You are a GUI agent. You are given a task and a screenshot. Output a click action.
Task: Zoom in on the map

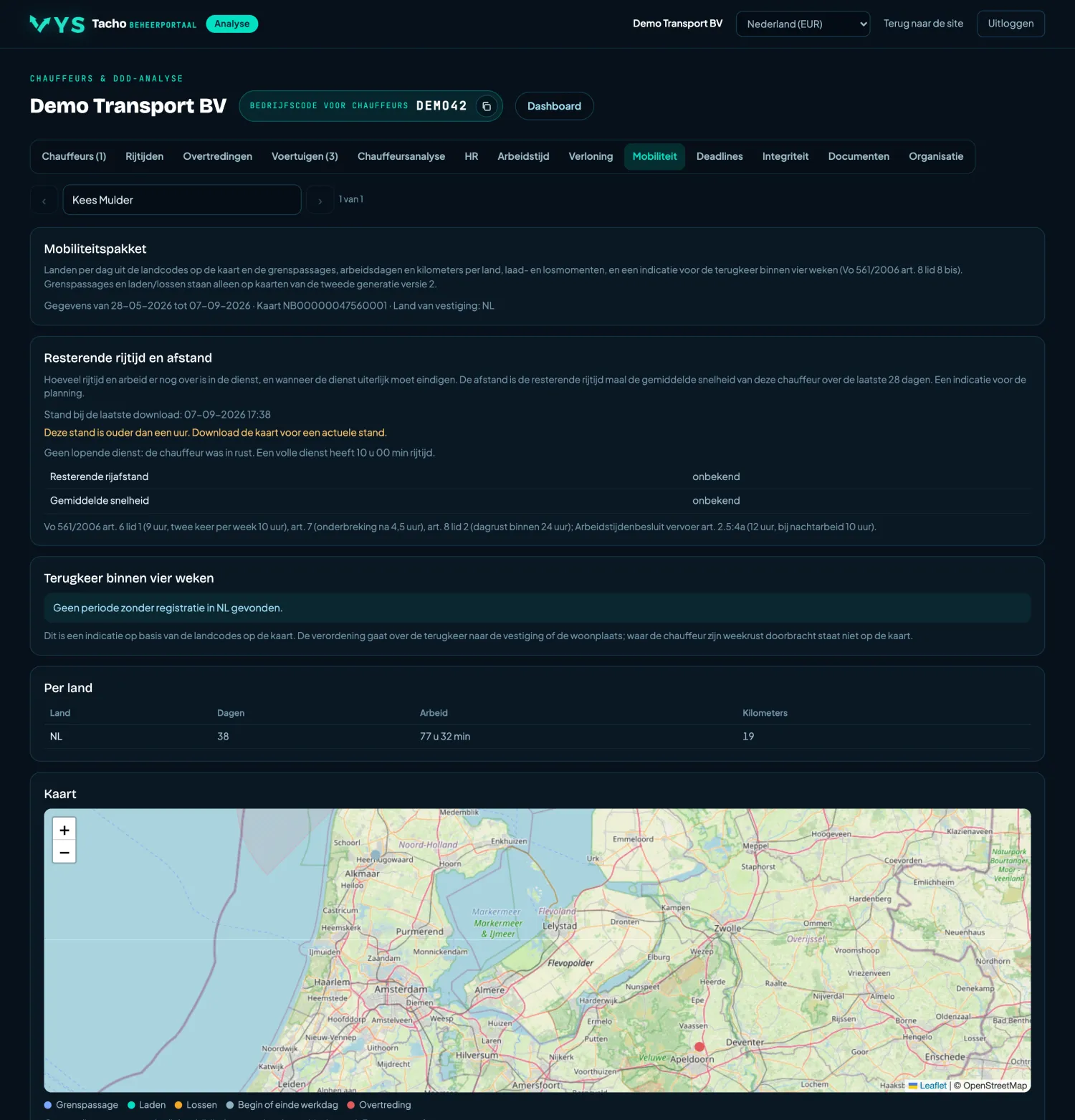click(64, 830)
